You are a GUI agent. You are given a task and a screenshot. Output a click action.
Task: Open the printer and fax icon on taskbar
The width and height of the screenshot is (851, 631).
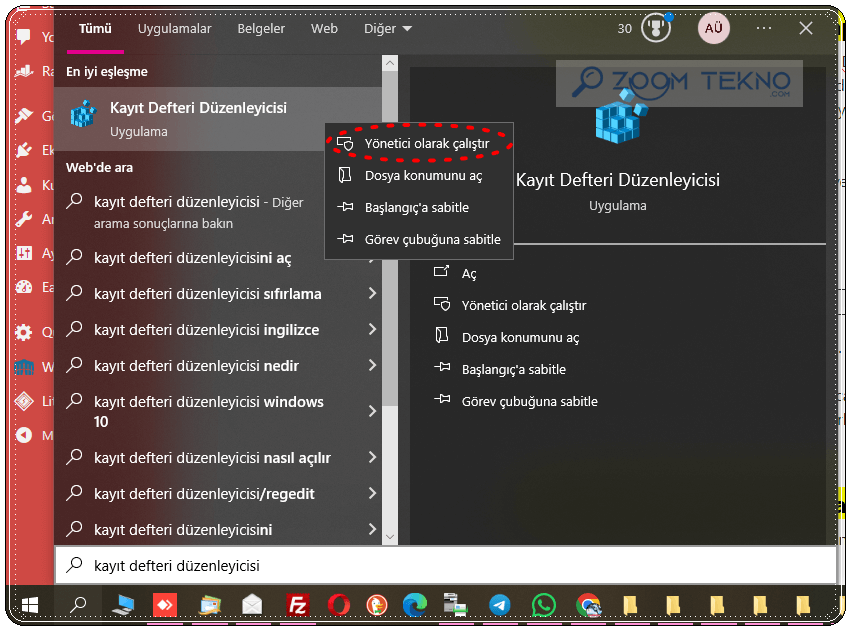pos(455,604)
